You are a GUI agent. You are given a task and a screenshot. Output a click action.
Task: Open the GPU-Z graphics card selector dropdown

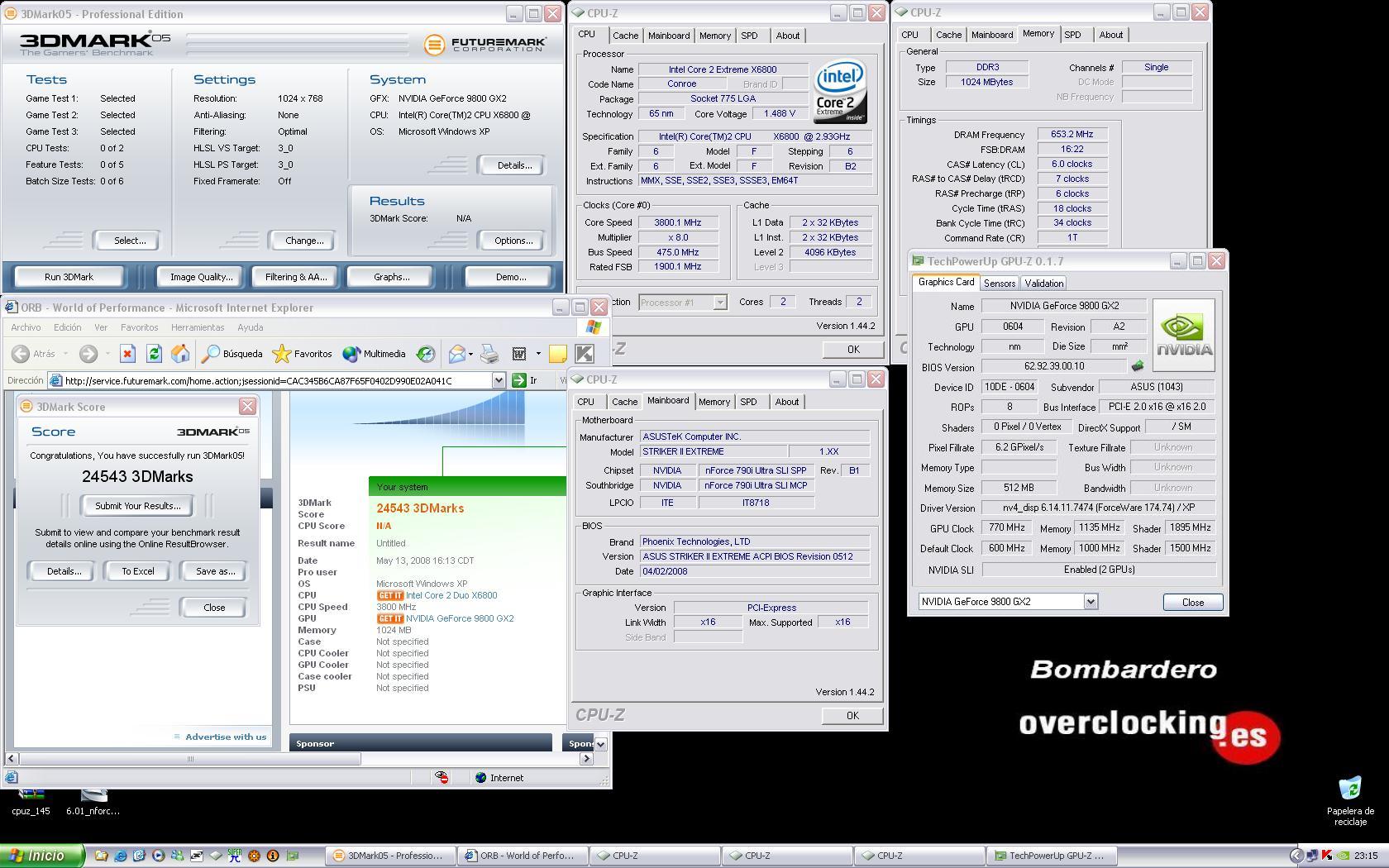pos(1091,602)
